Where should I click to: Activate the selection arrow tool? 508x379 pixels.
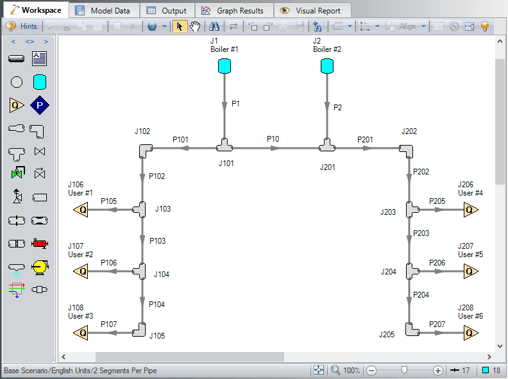pos(179,26)
